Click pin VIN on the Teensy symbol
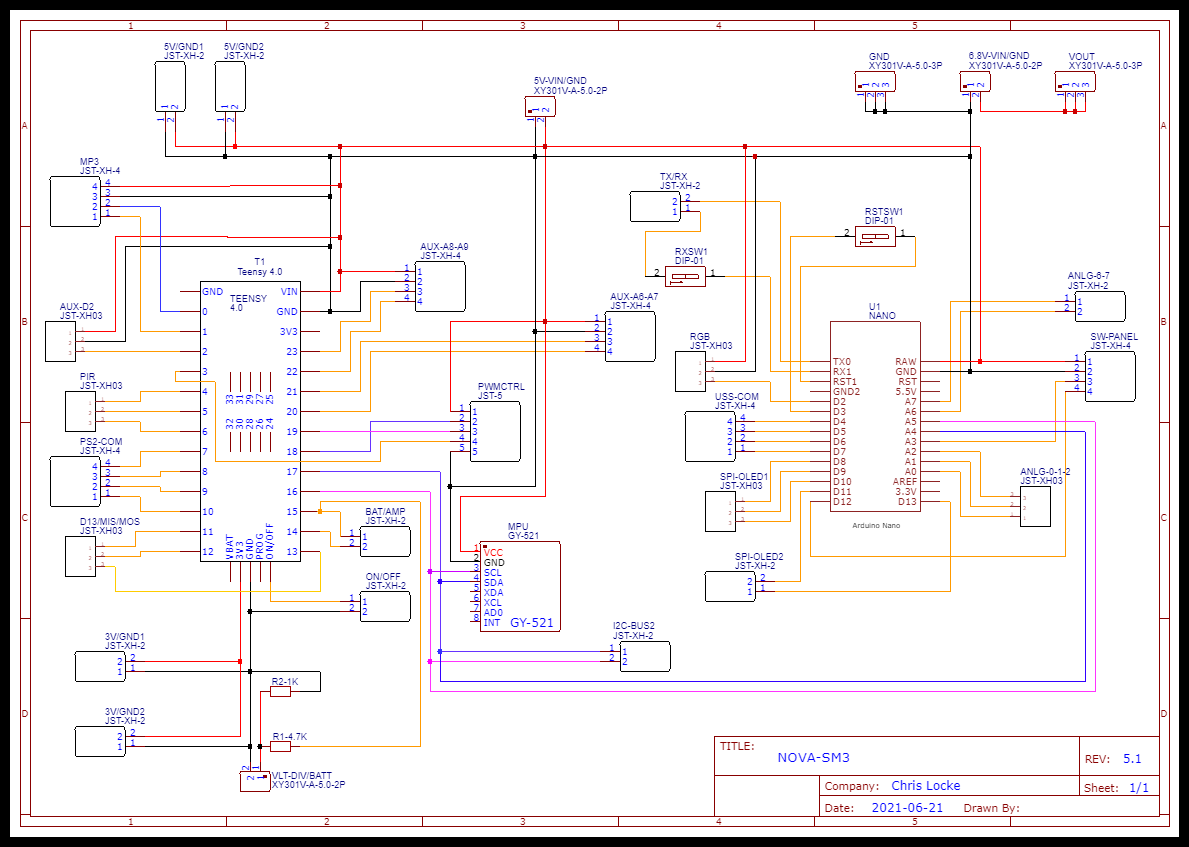The image size is (1189, 847). (288, 291)
